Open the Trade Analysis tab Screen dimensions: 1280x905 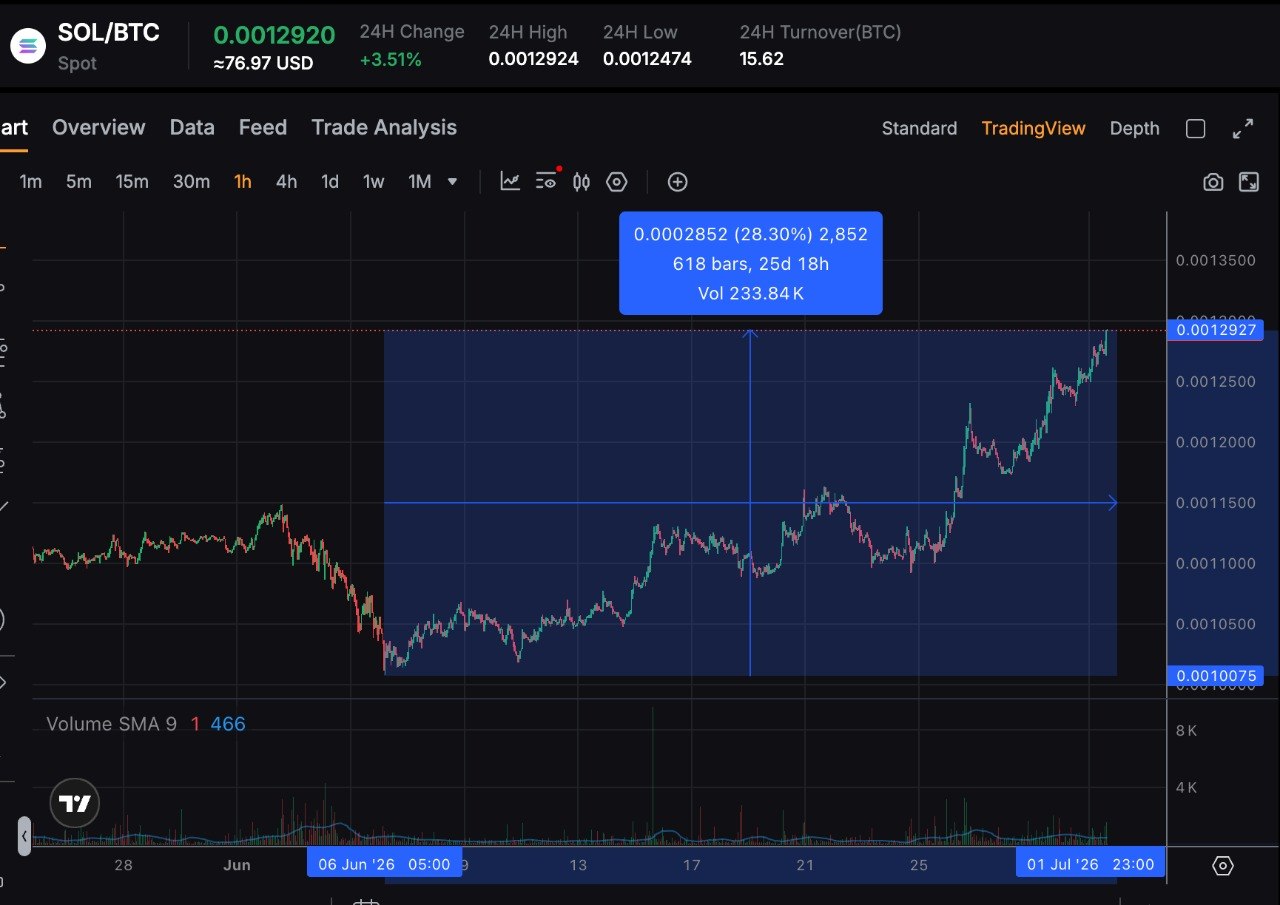(x=384, y=127)
